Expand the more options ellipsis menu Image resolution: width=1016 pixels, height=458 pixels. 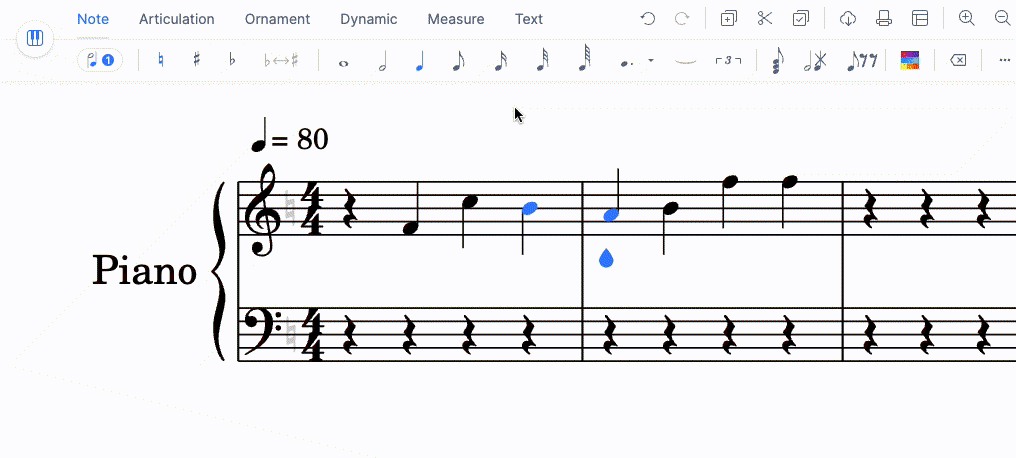(x=1004, y=60)
